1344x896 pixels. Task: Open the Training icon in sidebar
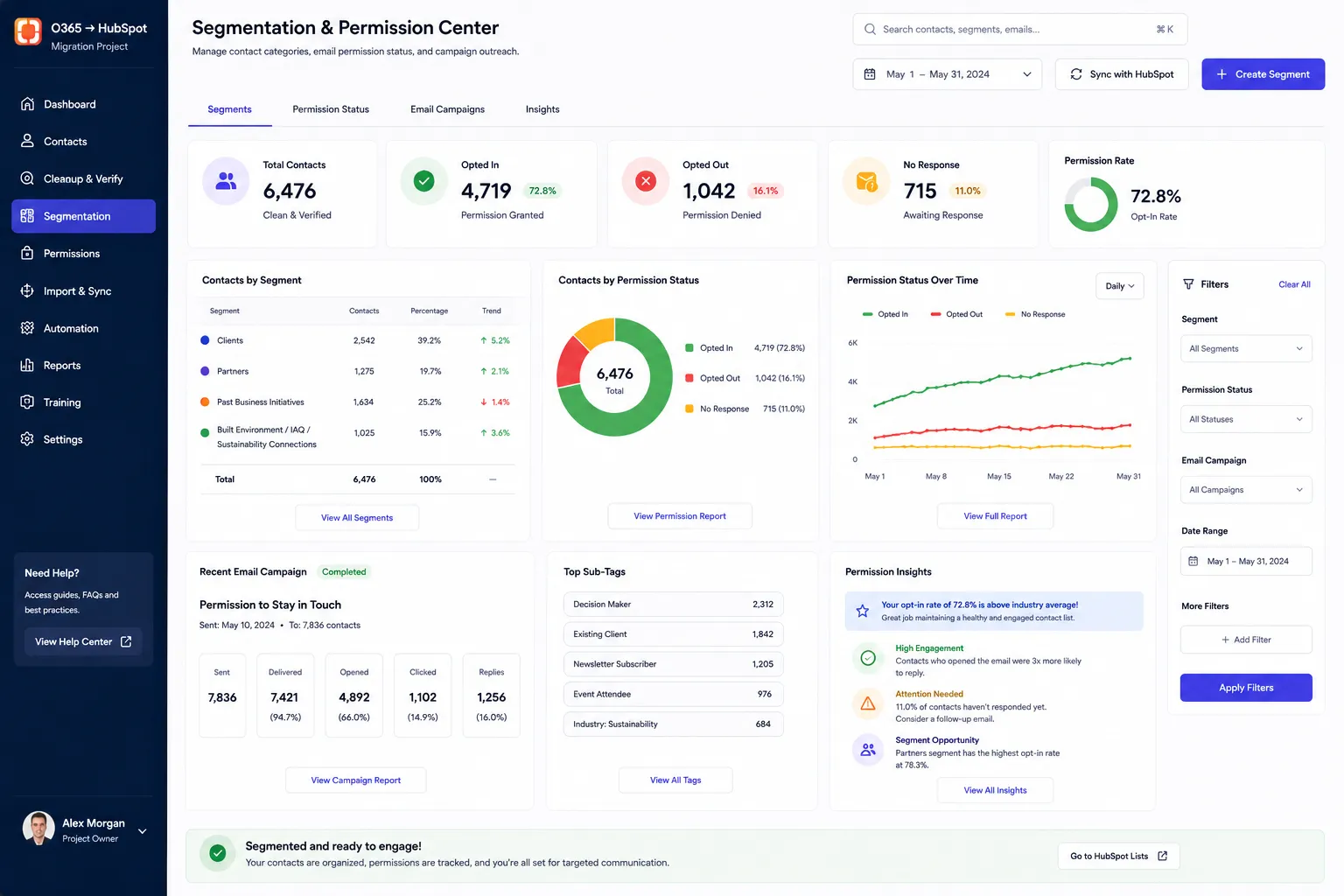tap(27, 402)
